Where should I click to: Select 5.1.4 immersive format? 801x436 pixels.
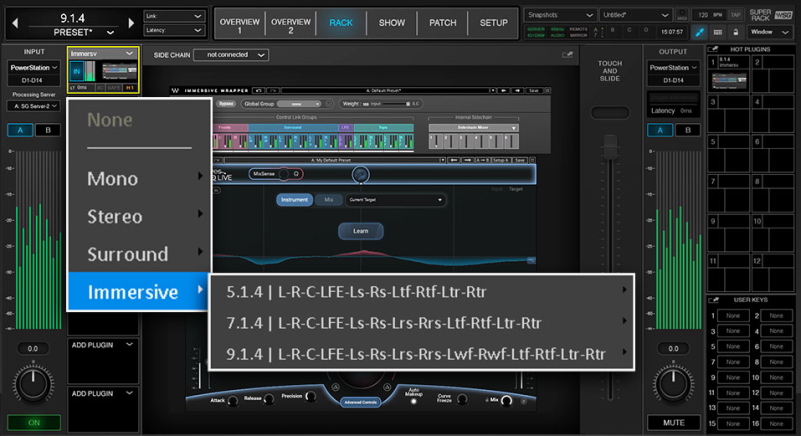click(422, 292)
